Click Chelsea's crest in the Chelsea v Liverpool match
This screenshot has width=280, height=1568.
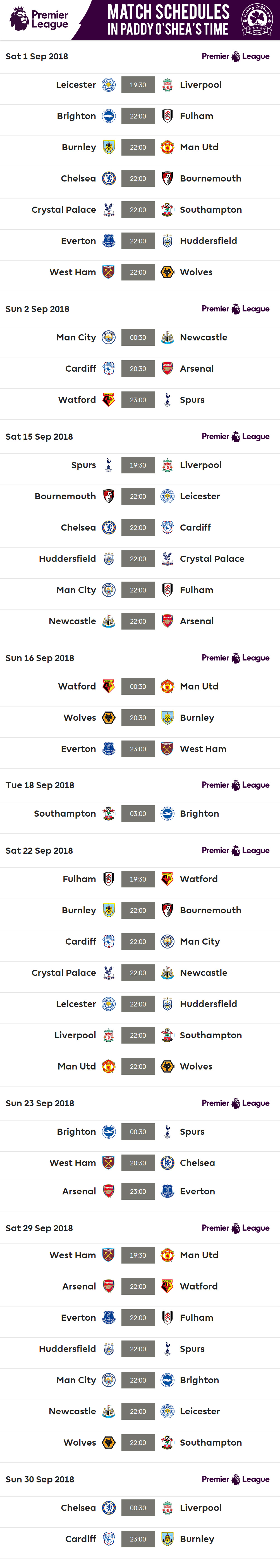tap(109, 1508)
